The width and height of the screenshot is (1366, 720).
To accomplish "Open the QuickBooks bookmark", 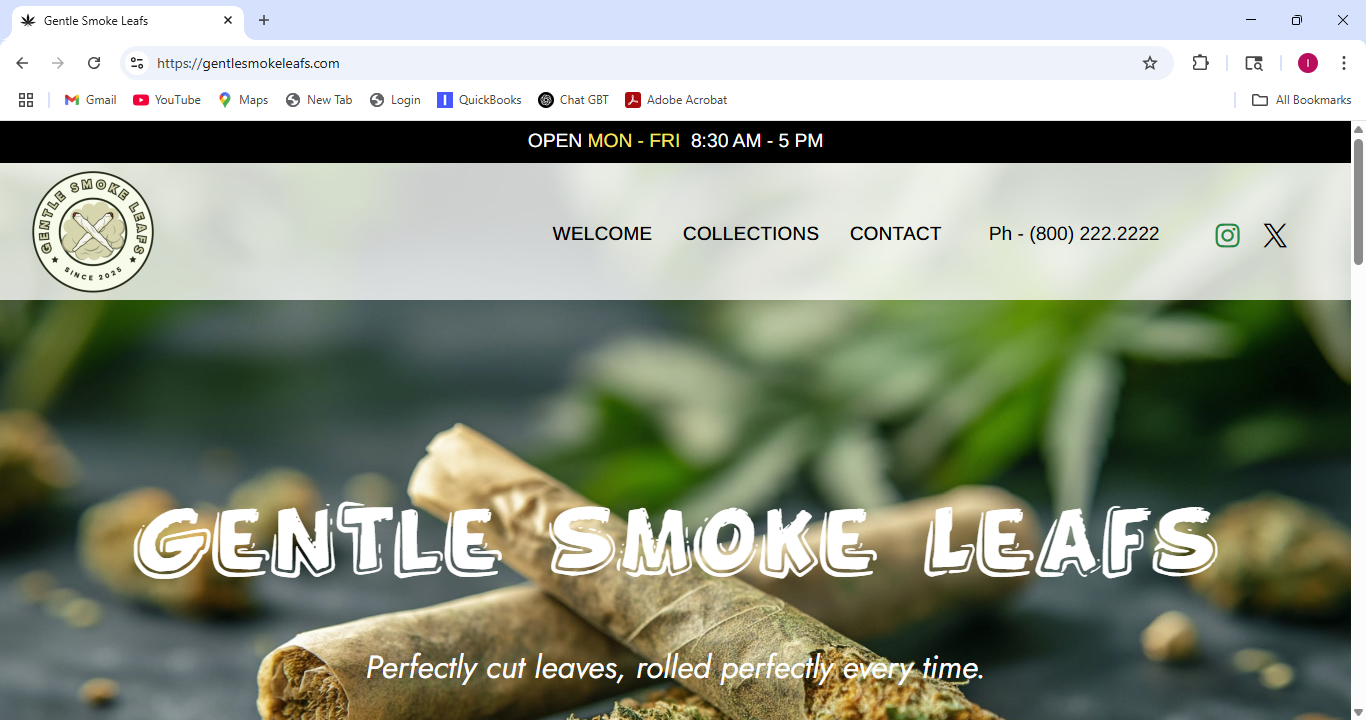I will click(479, 100).
